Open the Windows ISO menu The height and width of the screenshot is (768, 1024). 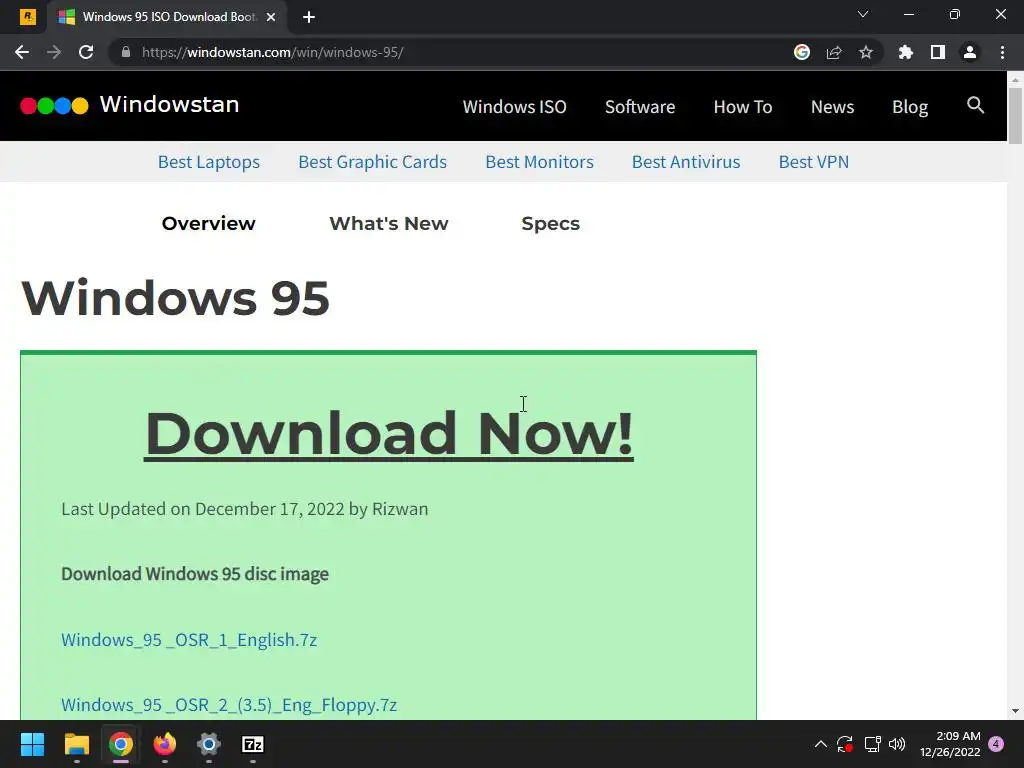coord(515,106)
